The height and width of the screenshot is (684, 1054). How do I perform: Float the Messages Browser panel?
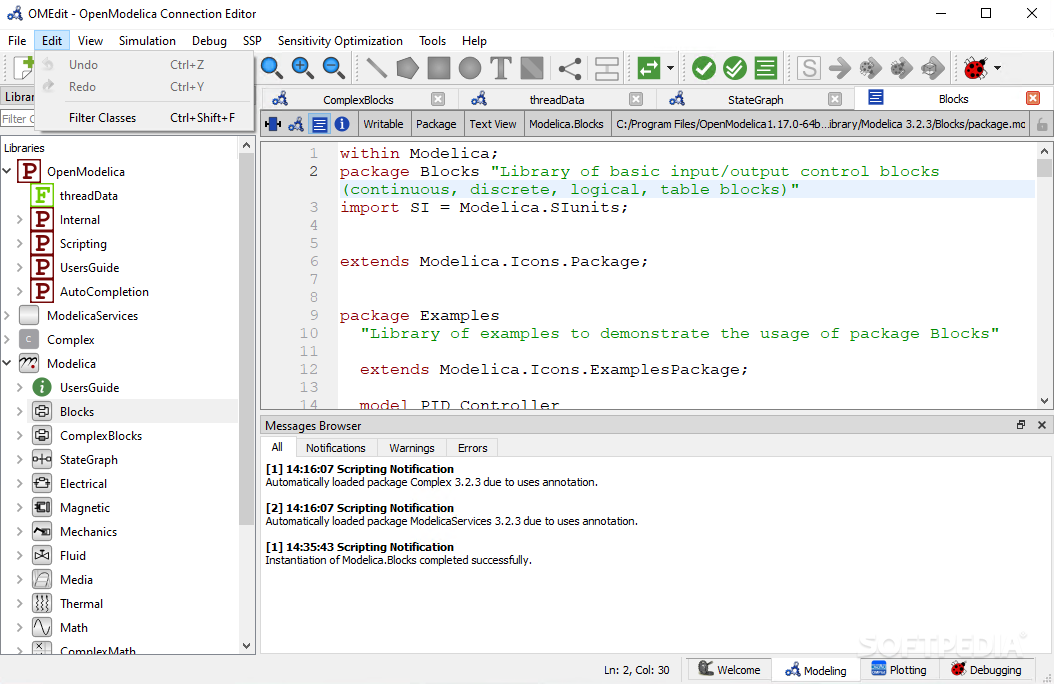pos(1020,425)
